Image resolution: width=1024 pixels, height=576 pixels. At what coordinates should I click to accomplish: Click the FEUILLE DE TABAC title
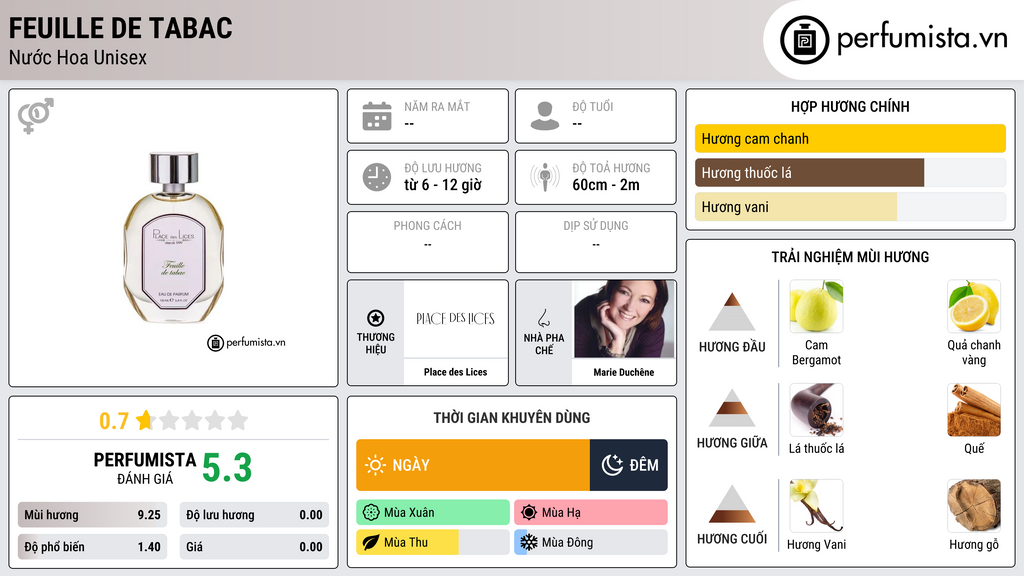coord(121,28)
